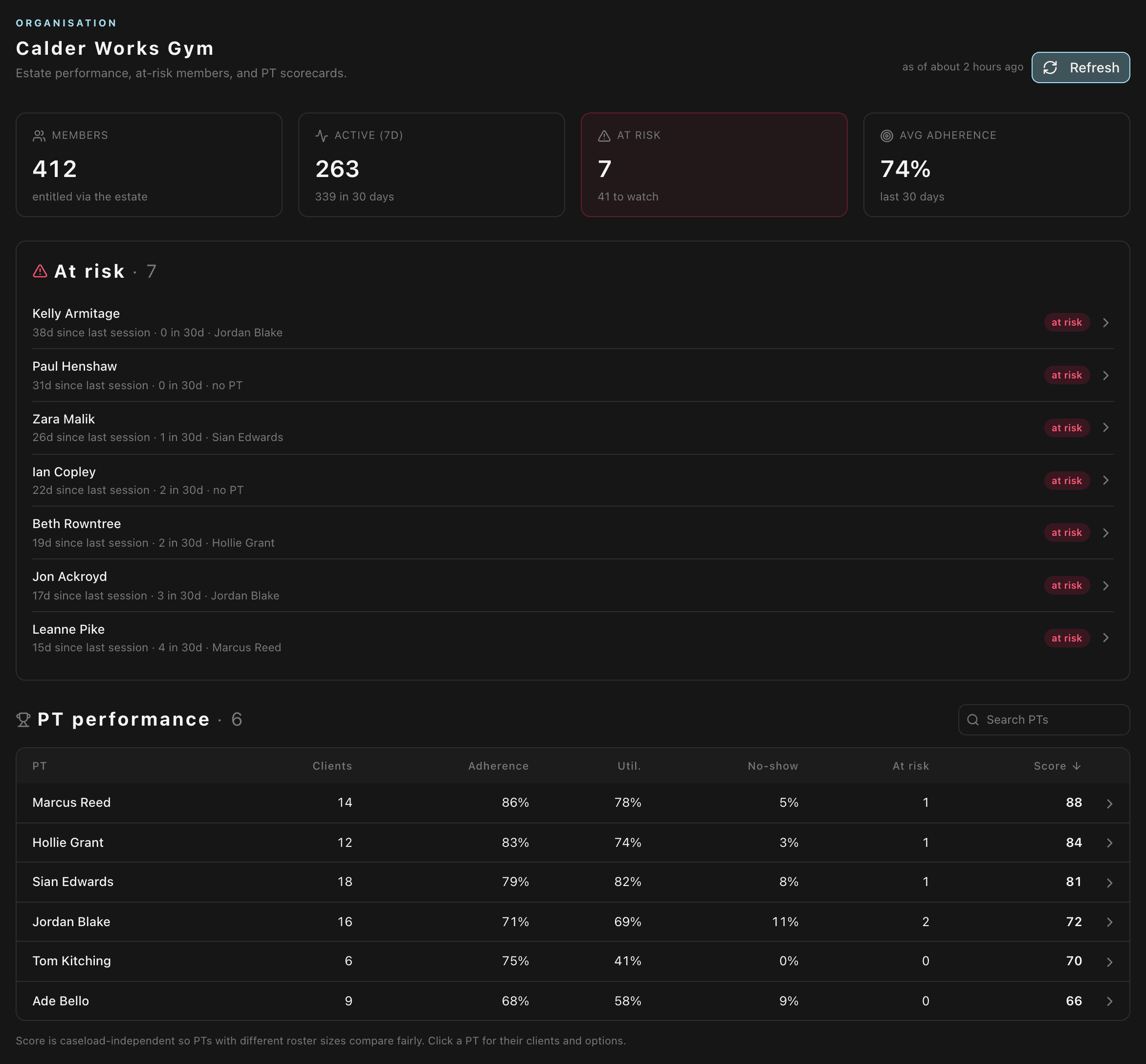Click the Refresh button
Image resolution: width=1146 pixels, height=1064 pixels.
[1080, 67]
